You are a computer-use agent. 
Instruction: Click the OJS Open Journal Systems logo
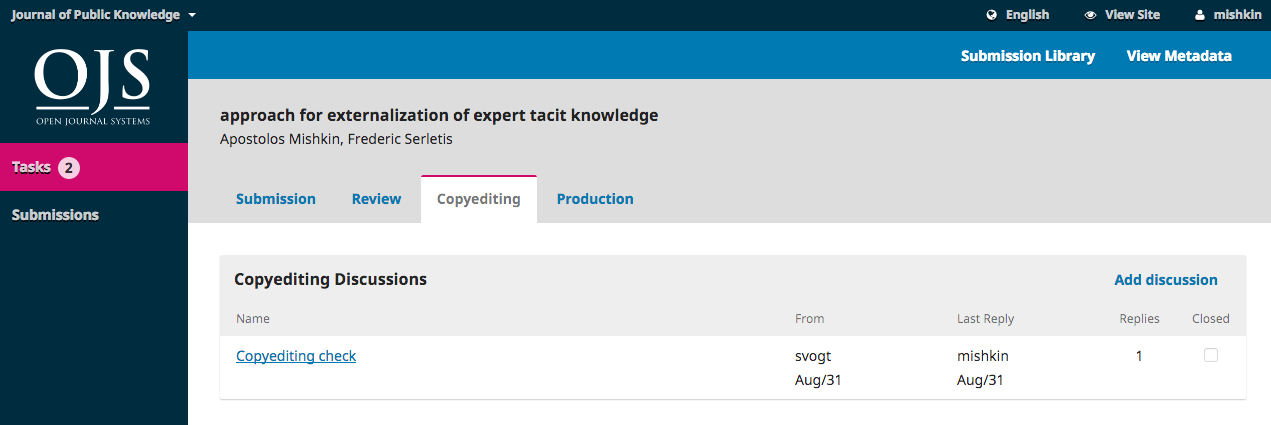(93, 87)
